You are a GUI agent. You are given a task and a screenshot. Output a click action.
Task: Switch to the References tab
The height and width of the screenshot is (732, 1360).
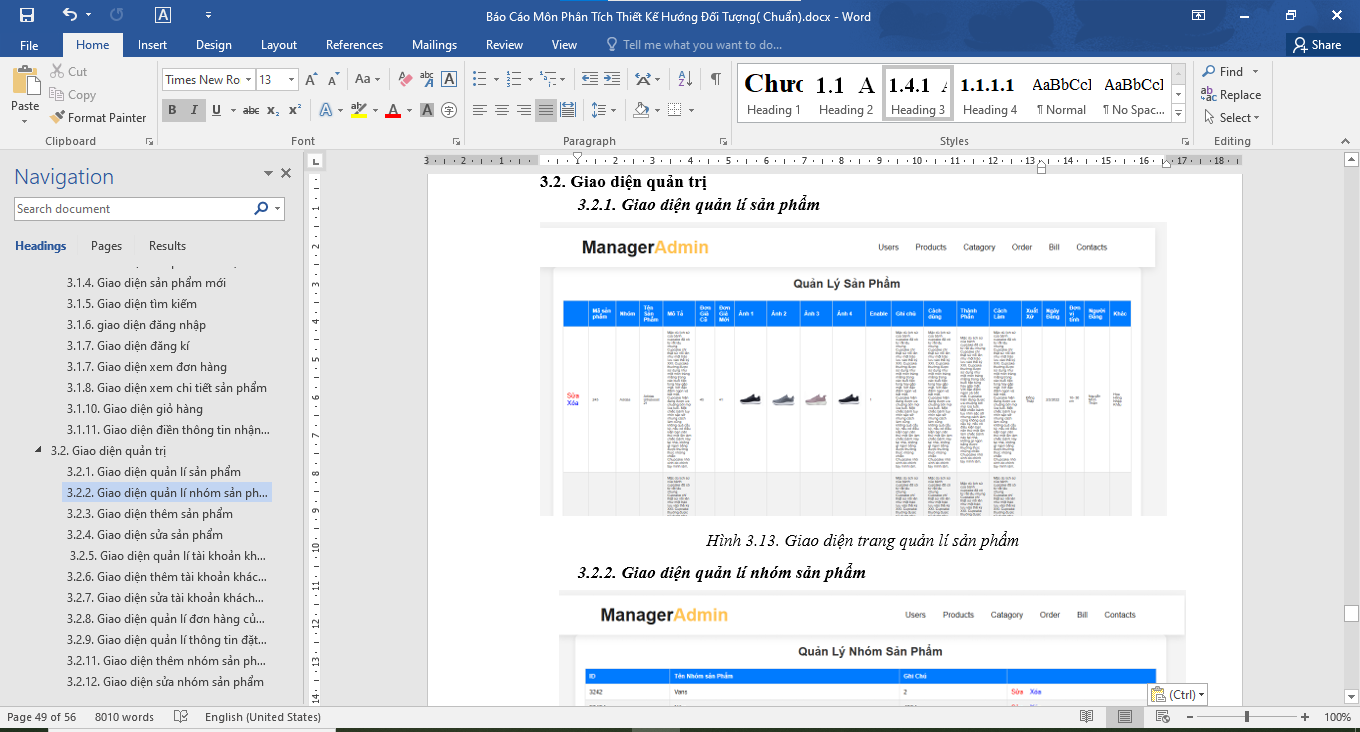354,45
